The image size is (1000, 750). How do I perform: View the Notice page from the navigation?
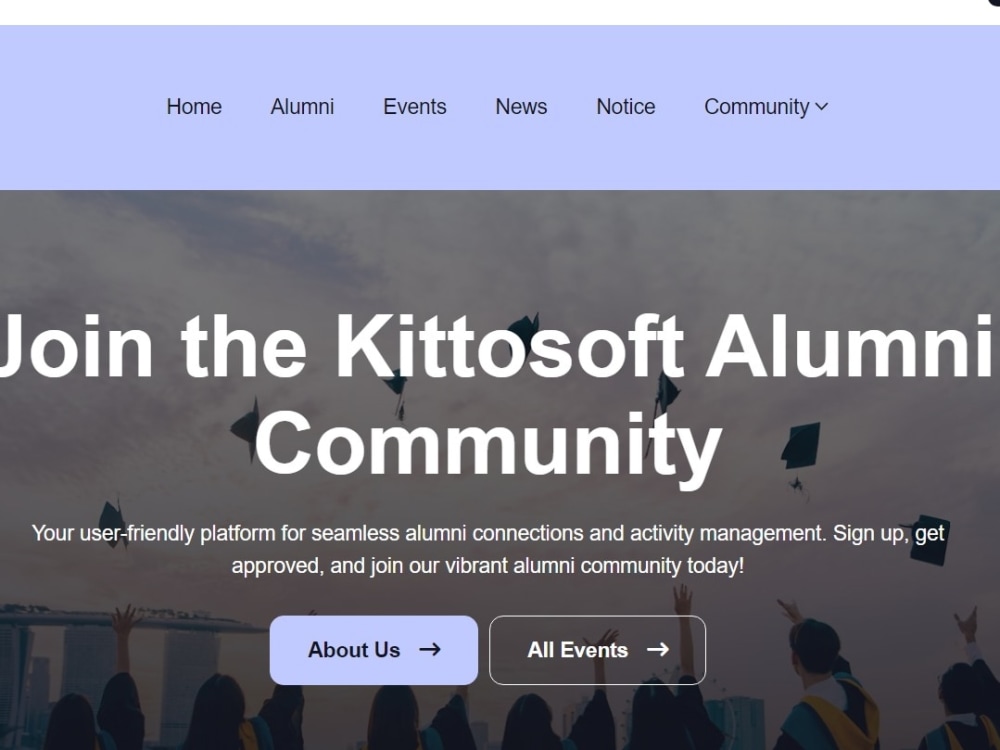point(625,107)
